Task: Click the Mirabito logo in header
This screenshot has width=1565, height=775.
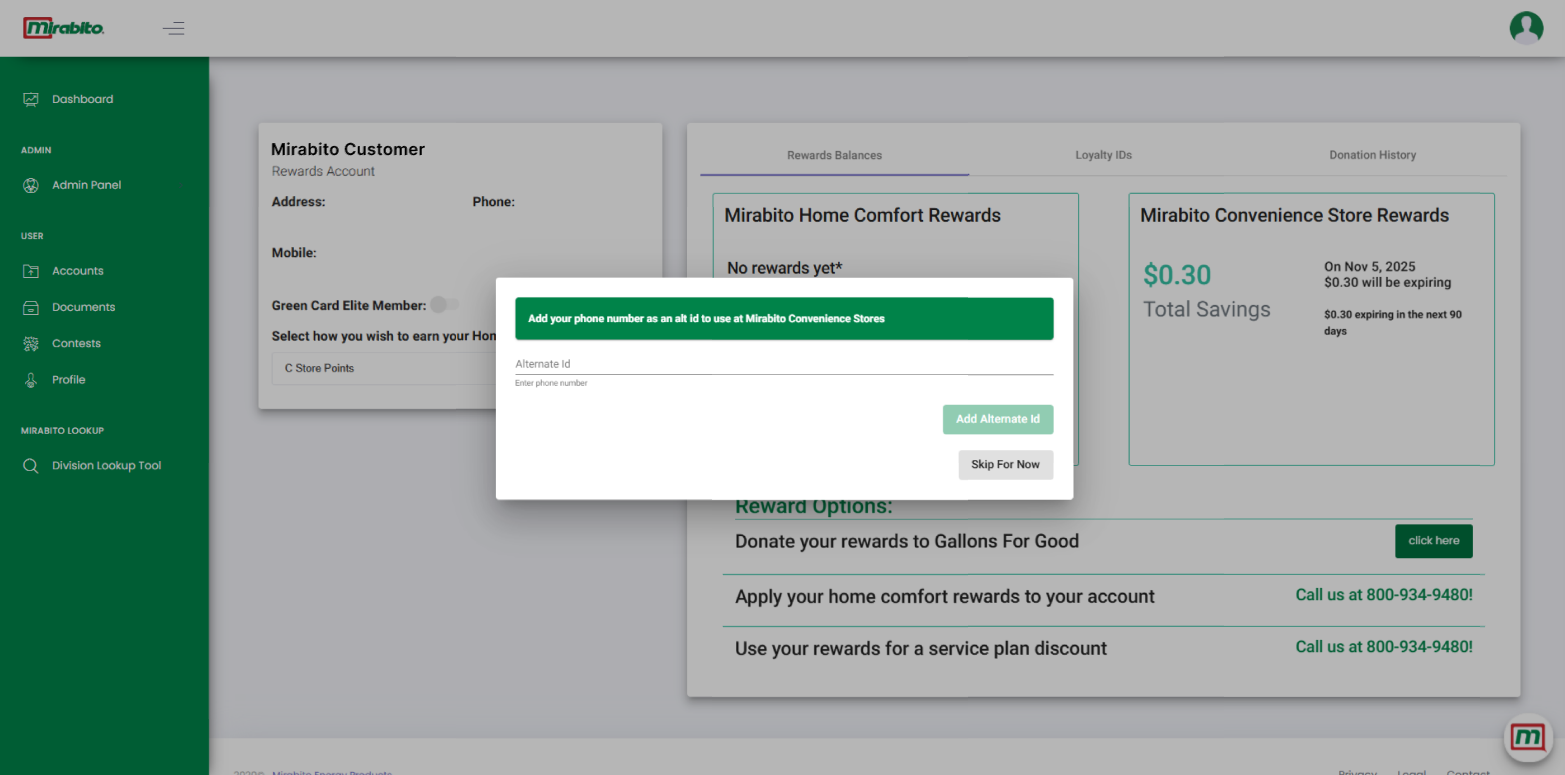Action: coord(64,28)
